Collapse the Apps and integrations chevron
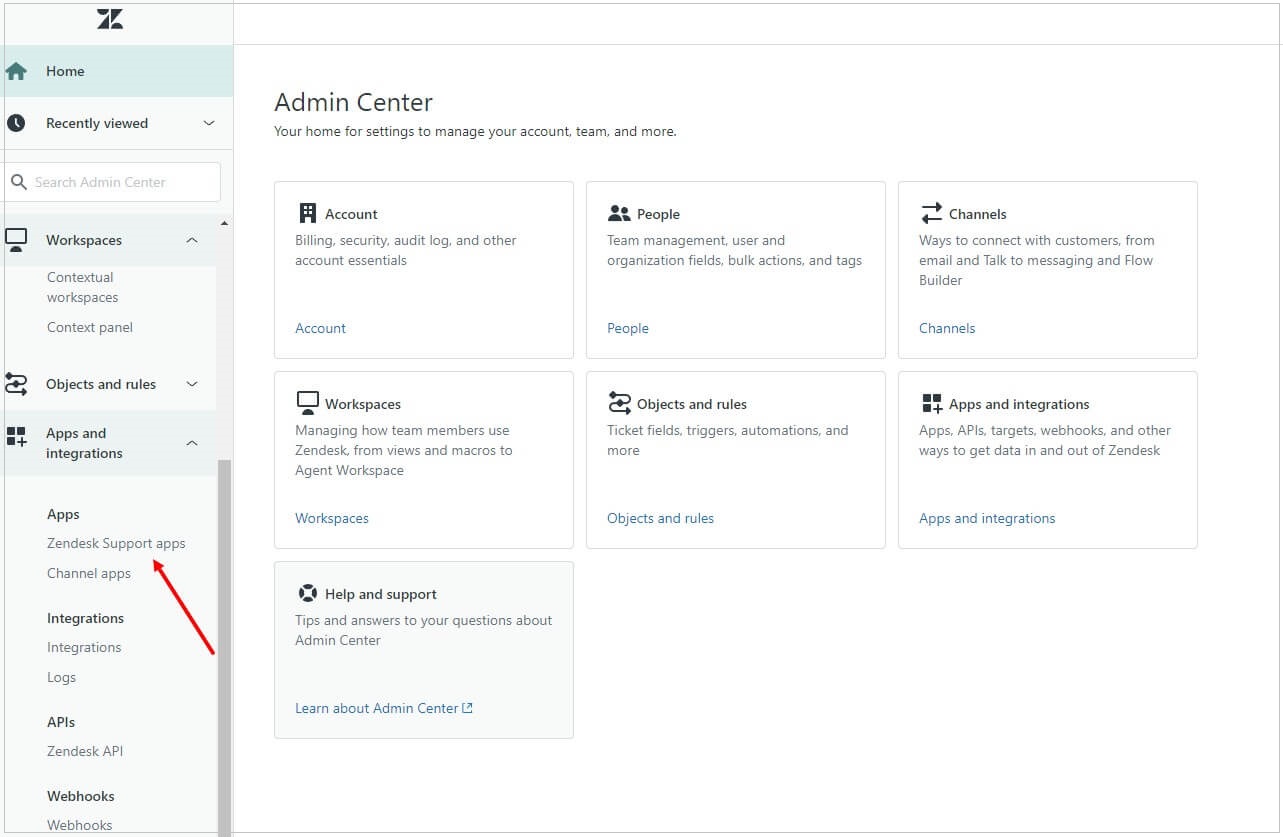The image size is (1283, 837). (x=192, y=443)
